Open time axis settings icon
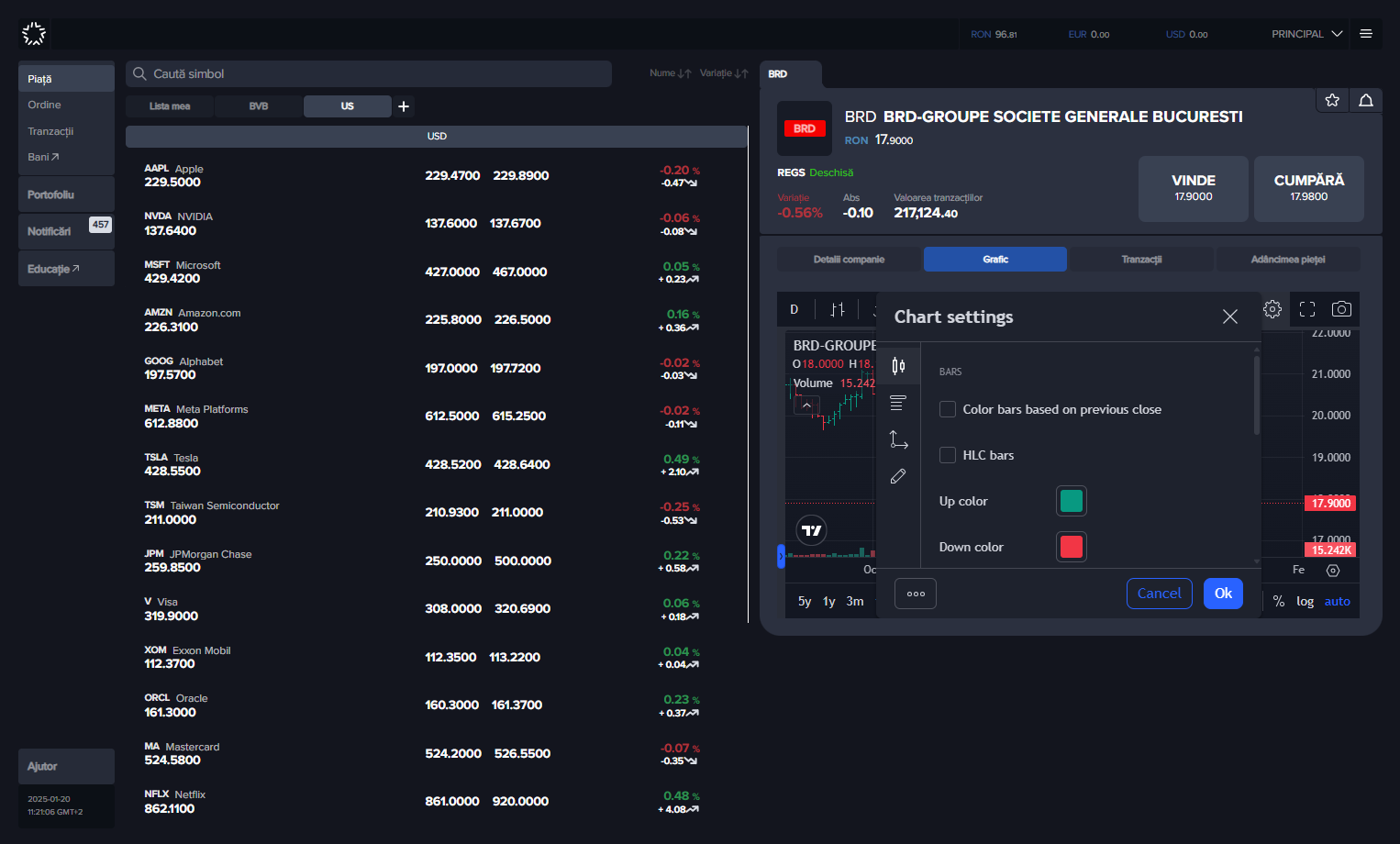The height and width of the screenshot is (844, 1400). click(x=1333, y=571)
